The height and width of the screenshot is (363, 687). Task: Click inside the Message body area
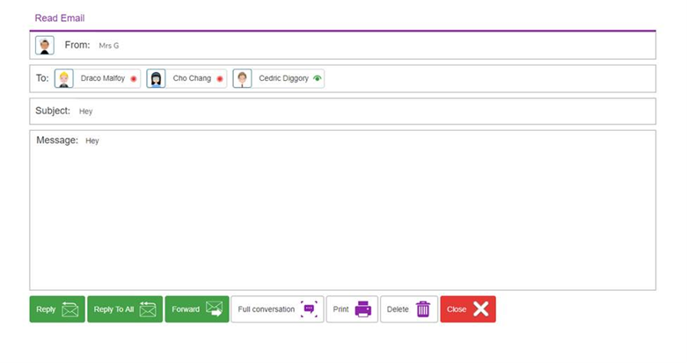(343, 210)
